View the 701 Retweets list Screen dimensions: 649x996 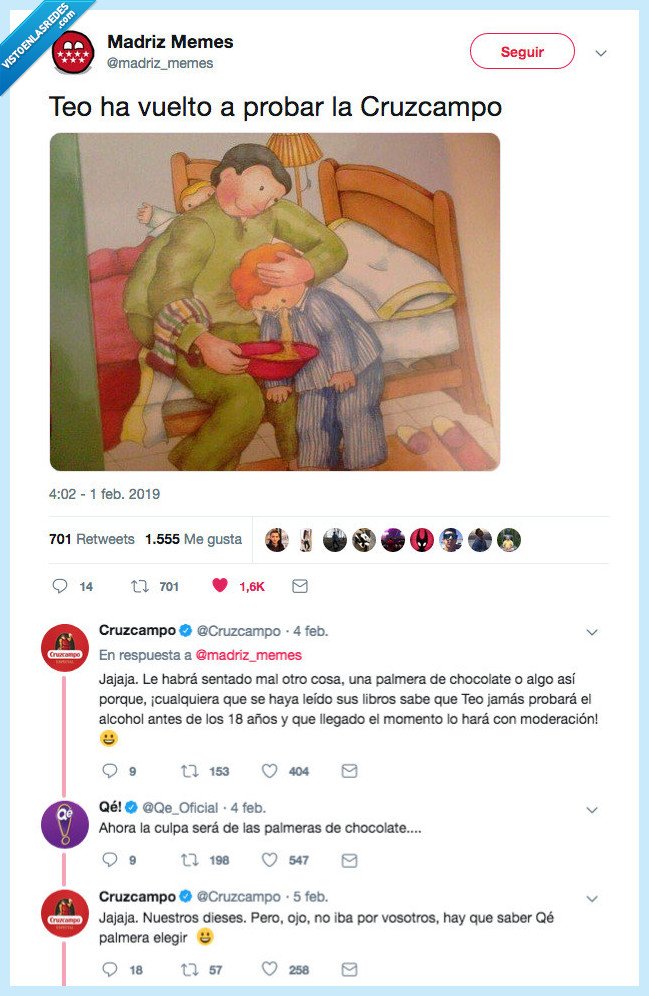point(91,539)
